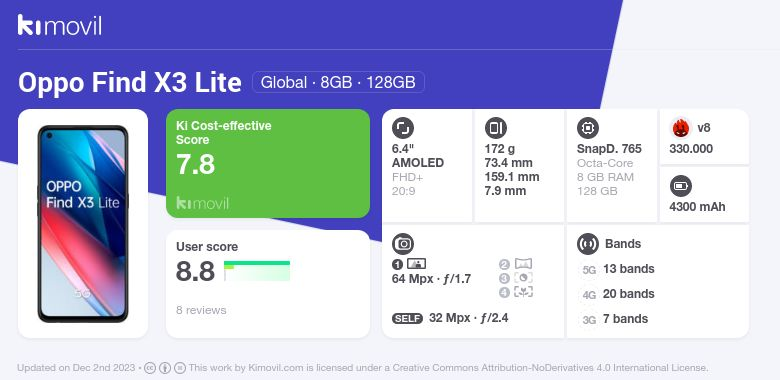Click the AnTuTu red benchmark icon
The width and height of the screenshot is (780, 380).
(x=681, y=128)
